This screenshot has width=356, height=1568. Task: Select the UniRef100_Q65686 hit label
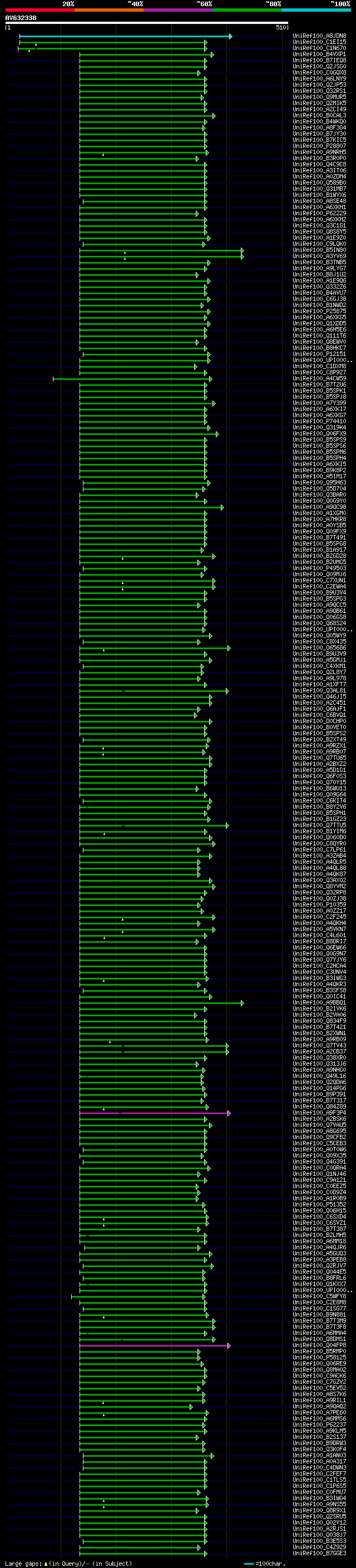pyautogui.click(x=319, y=648)
